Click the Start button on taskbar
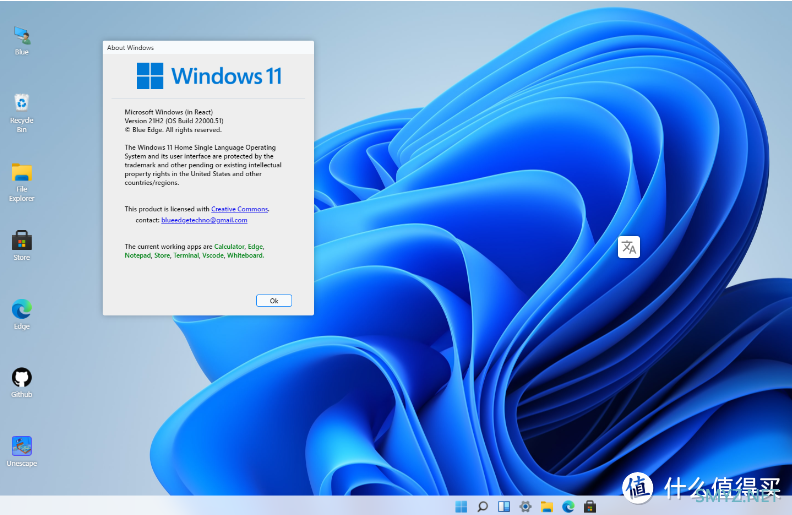The height and width of the screenshot is (515, 792). point(461,506)
